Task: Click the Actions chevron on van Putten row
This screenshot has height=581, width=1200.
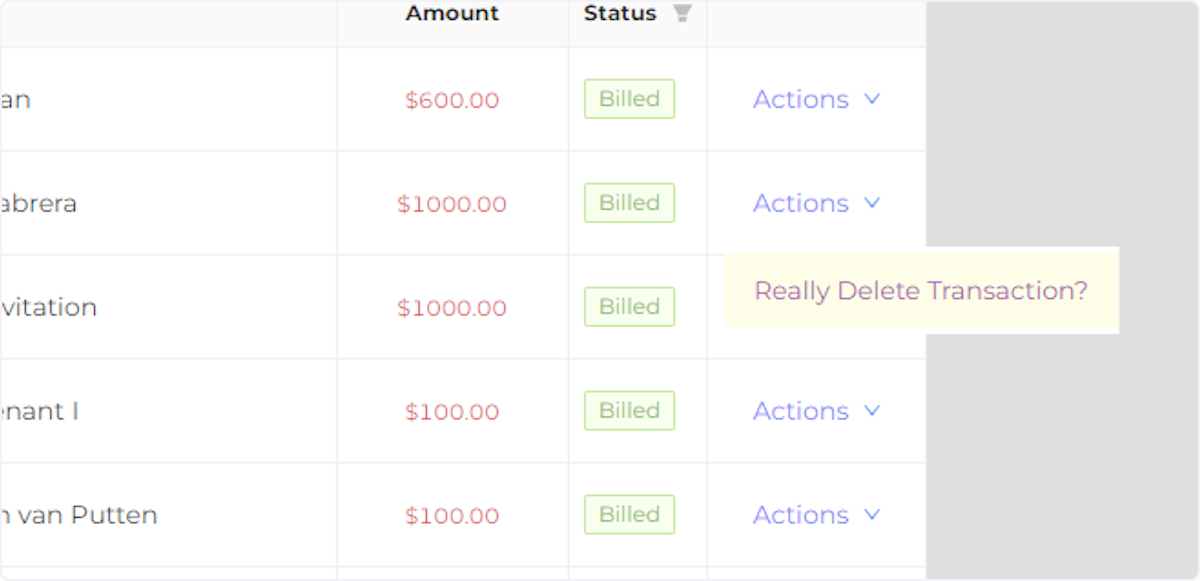Action: (x=871, y=515)
